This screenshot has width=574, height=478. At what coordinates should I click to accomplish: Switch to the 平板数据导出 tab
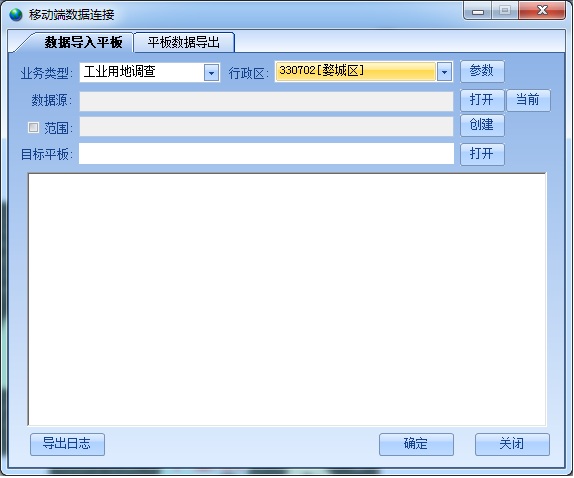point(184,42)
